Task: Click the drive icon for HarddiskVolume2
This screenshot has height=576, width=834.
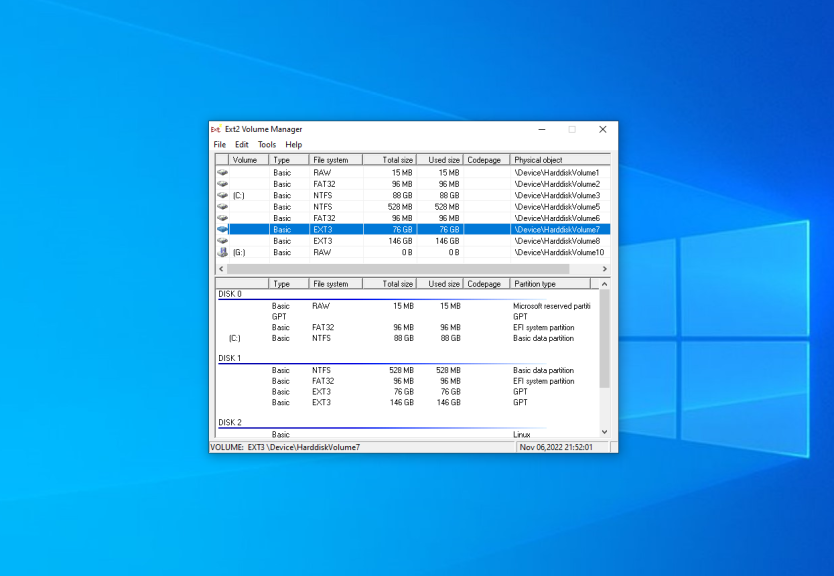Action: (222, 185)
